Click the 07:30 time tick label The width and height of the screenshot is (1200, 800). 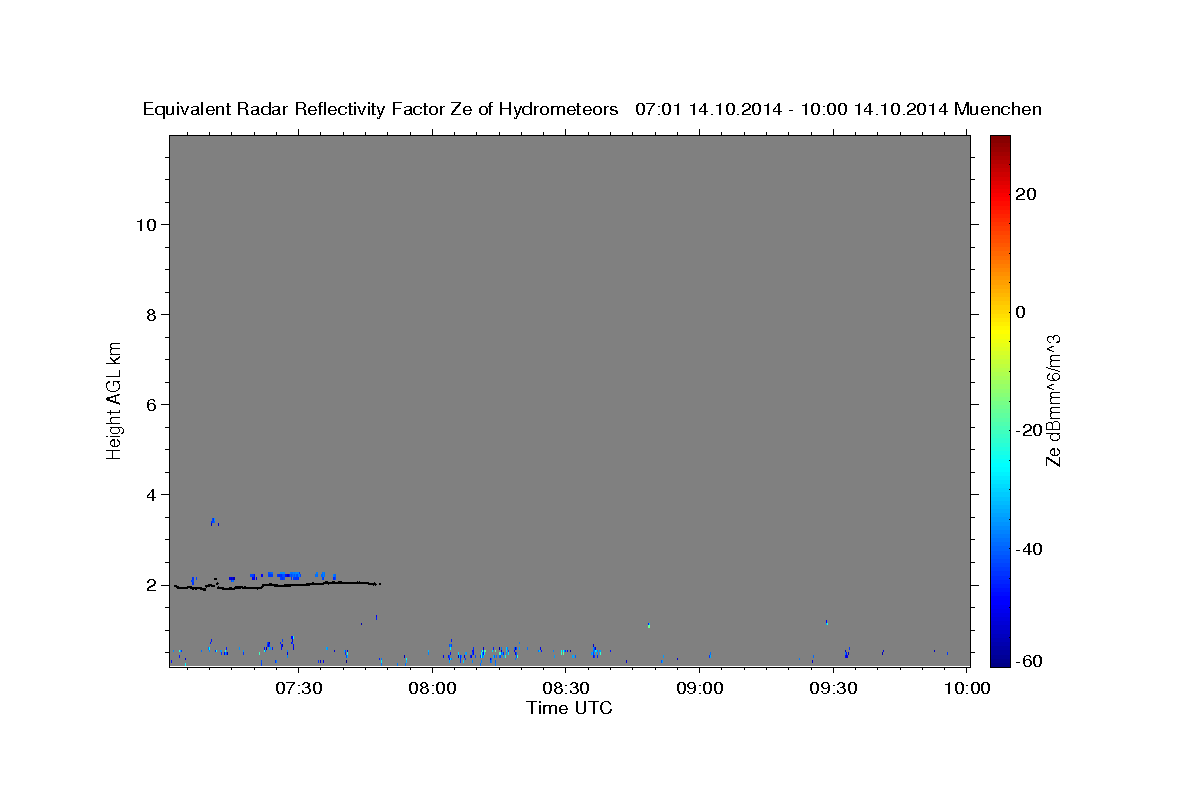click(x=298, y=688)
